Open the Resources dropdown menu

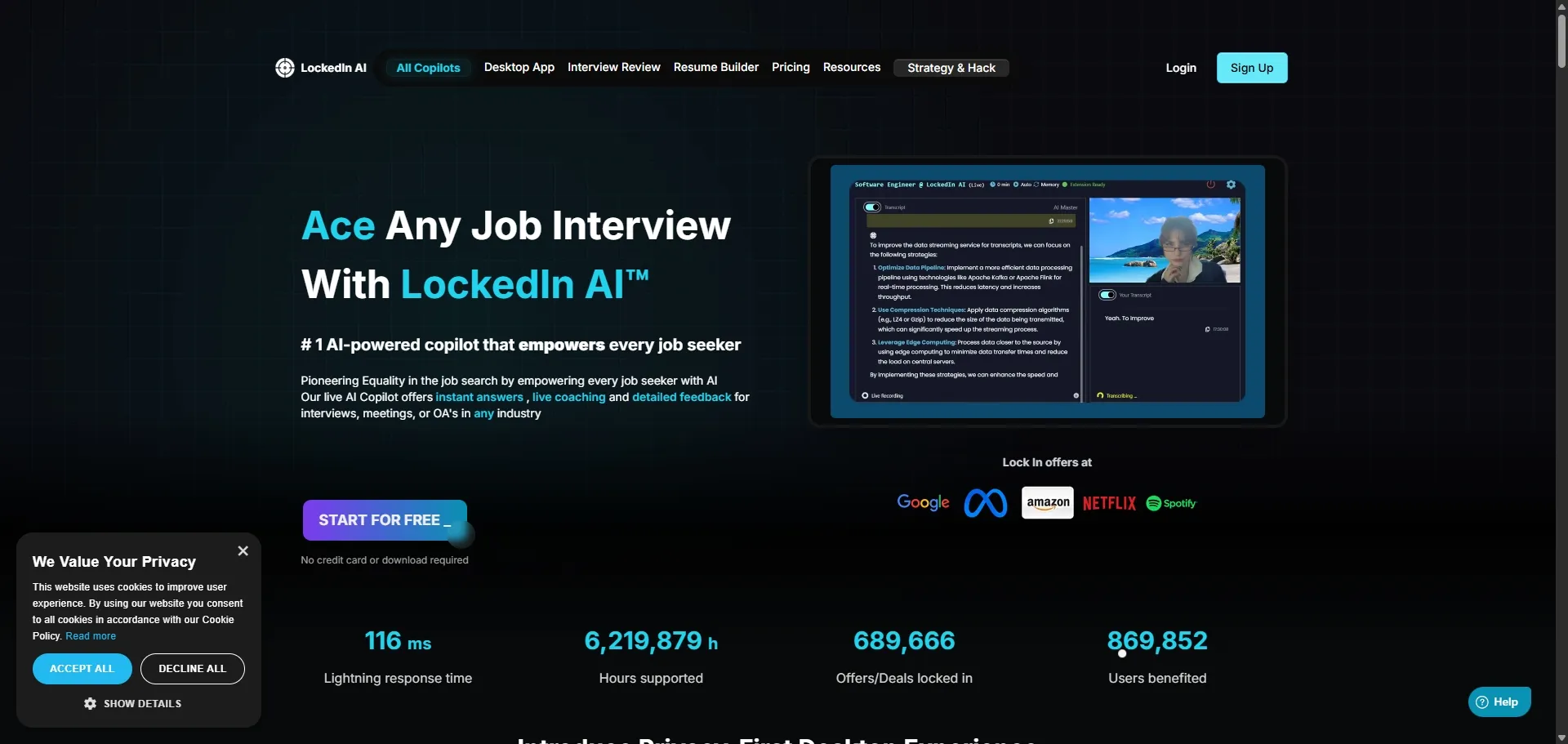coord(852,67)
